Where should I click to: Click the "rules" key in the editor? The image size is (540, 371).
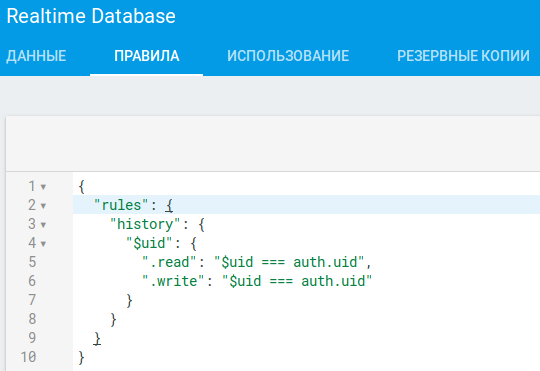tap(121, 205)
